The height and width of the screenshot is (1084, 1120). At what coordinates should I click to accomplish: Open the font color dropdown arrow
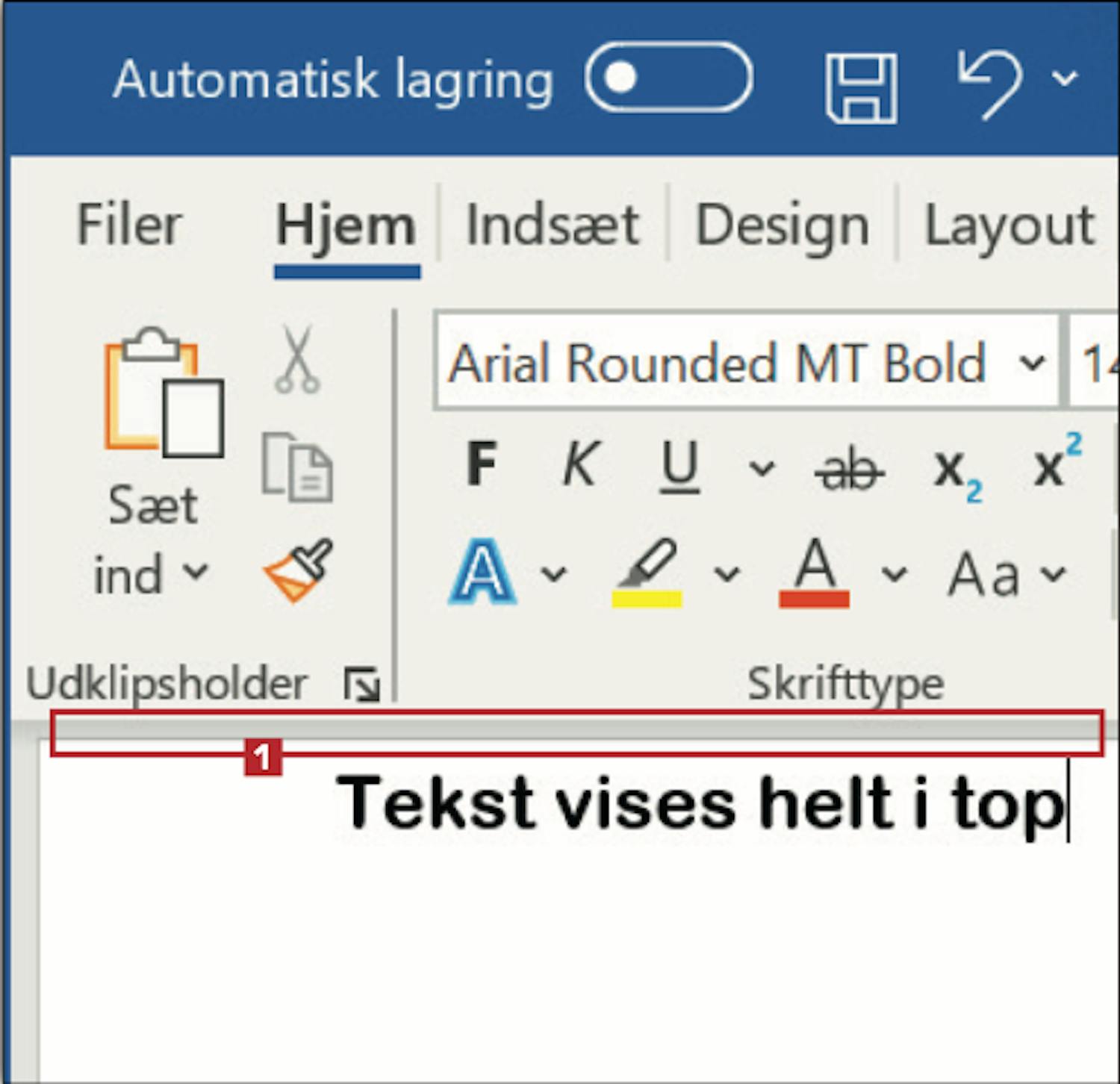click(894, 573)
